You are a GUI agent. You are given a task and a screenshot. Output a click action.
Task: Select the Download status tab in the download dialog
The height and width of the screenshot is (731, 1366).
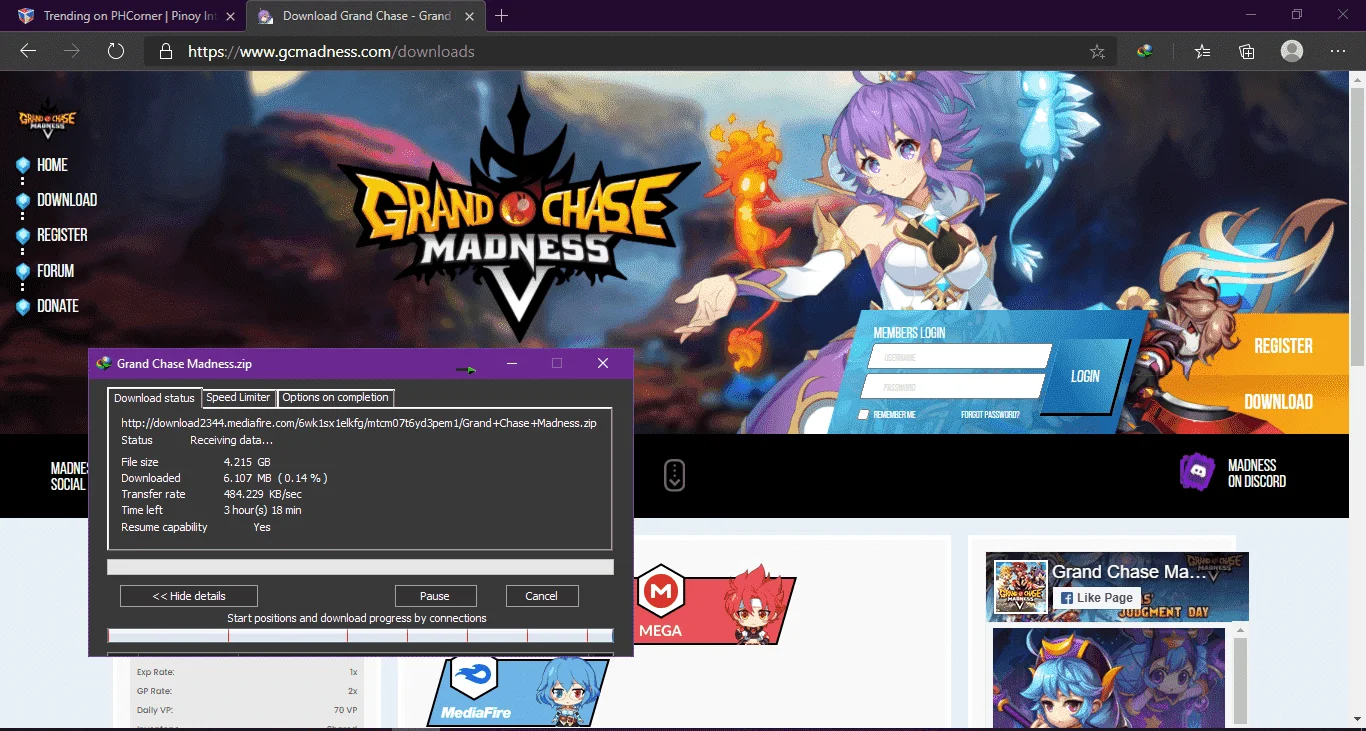click(x=154, y=398)
